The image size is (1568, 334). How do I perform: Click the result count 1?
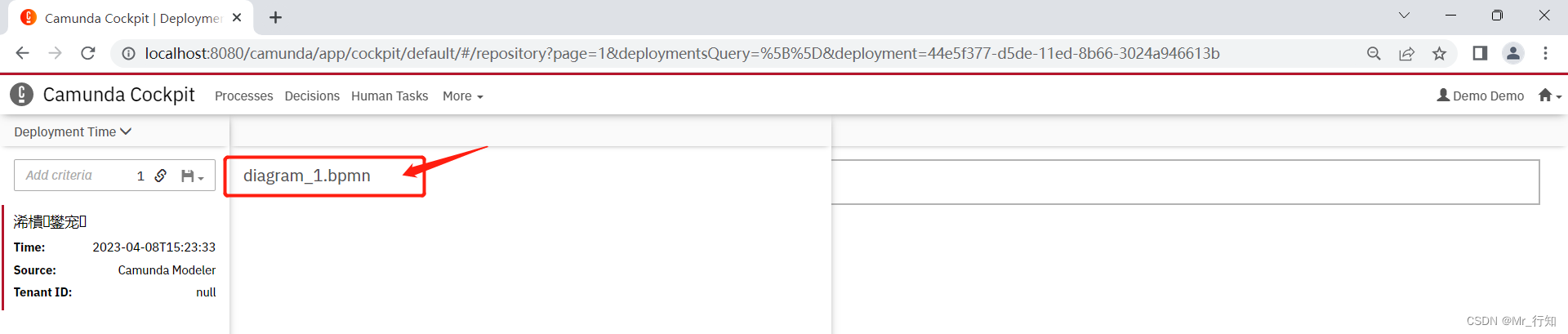click(140, 176)
